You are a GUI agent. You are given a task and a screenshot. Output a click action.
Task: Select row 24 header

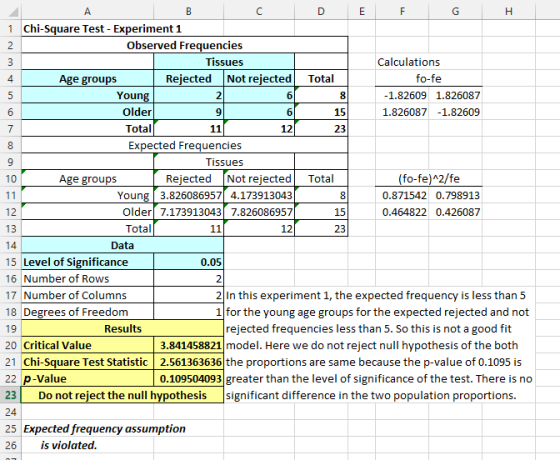click(x=11, y=412)
